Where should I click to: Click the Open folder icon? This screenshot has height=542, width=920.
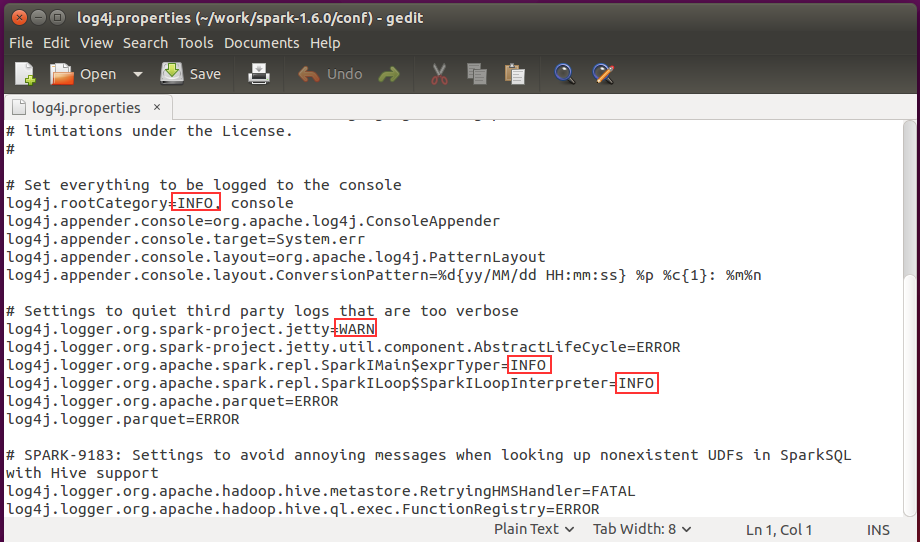click(x=62, y=74)
